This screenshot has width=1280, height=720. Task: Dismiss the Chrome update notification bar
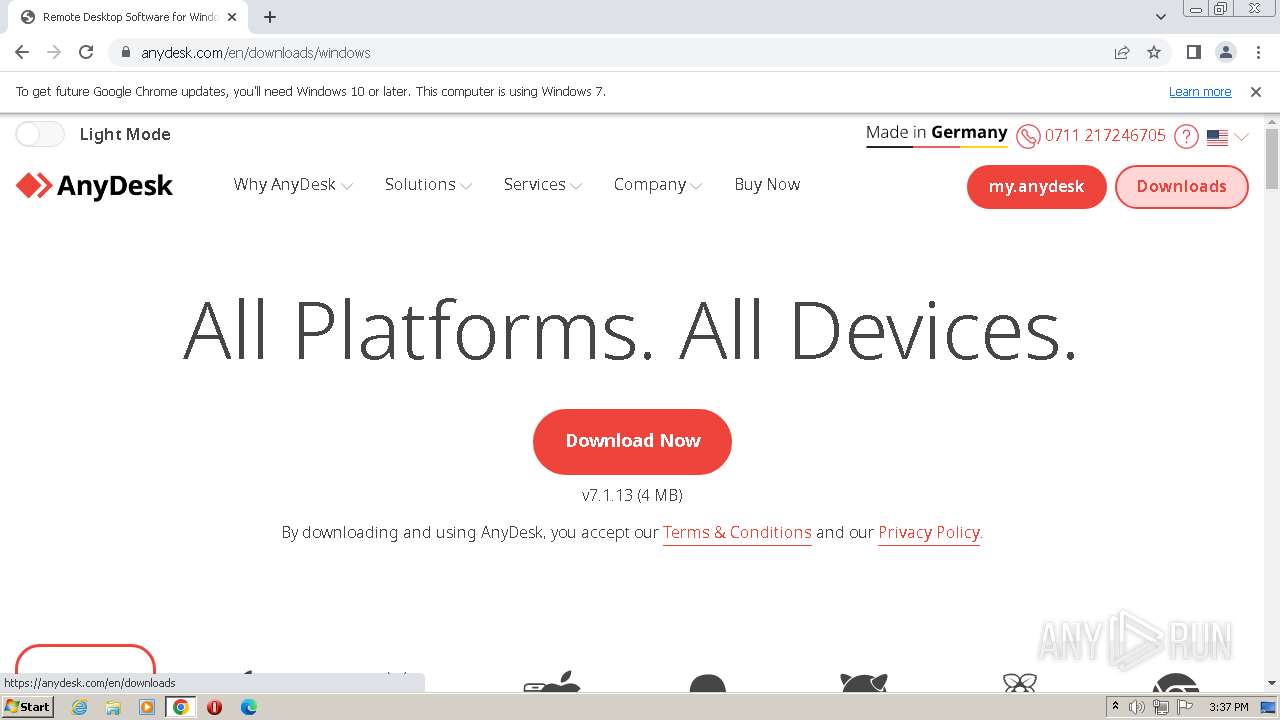pos(1256,92)
